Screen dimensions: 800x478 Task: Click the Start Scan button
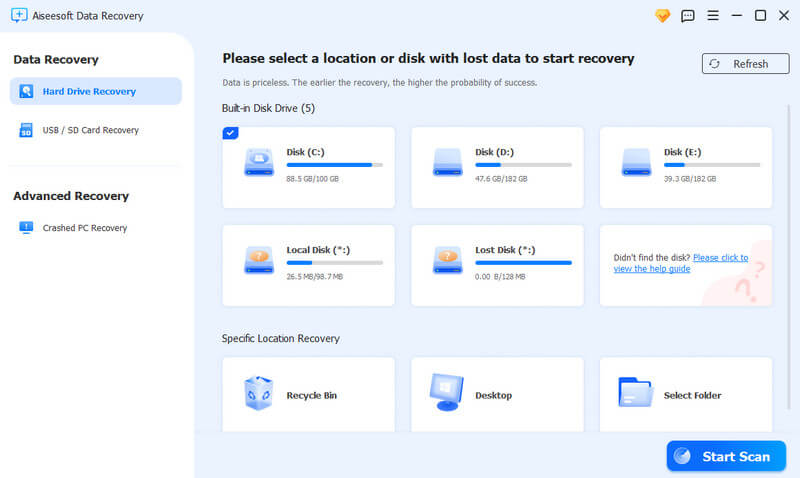[x=726, y=456]
